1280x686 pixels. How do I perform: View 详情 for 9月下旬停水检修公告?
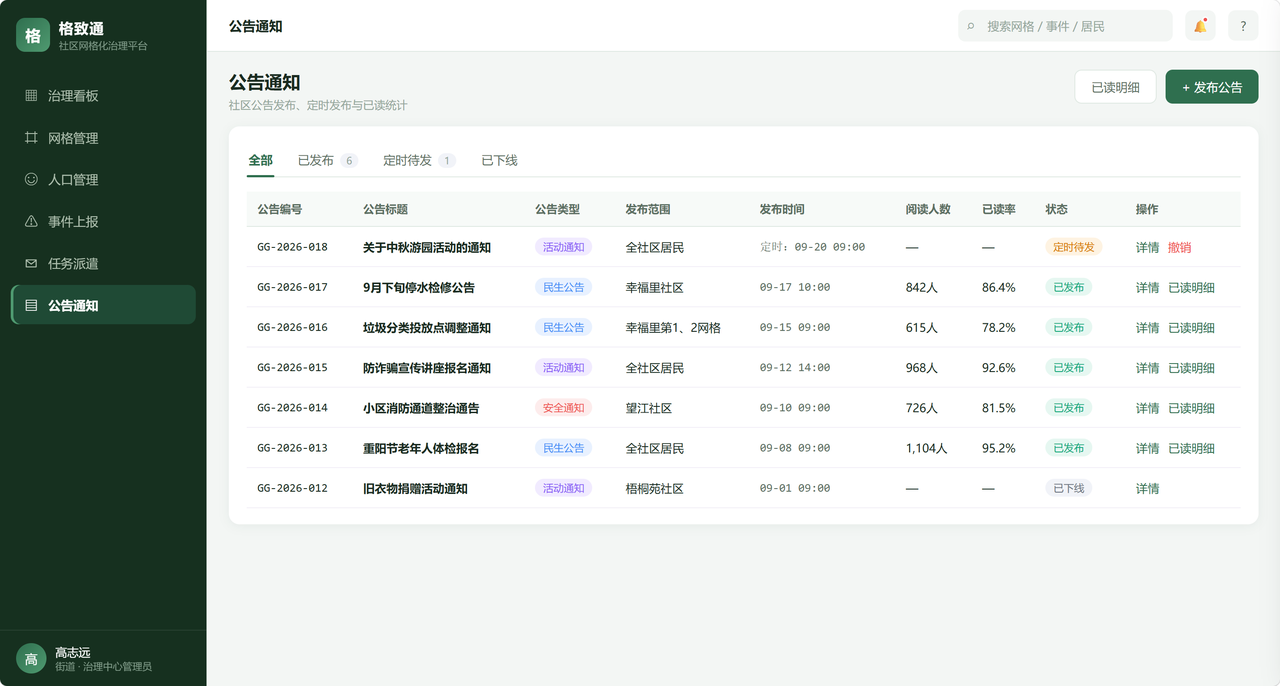point(1148,288)
